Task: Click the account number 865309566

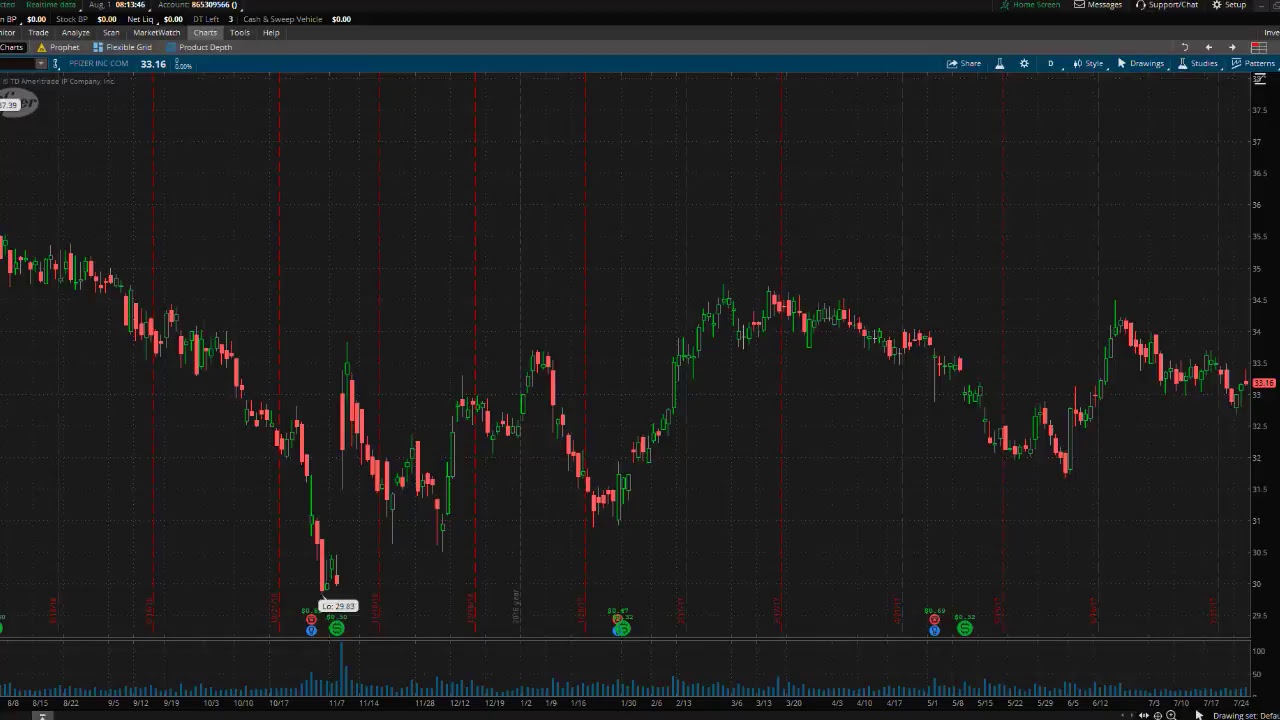Action: coord(210,5)
